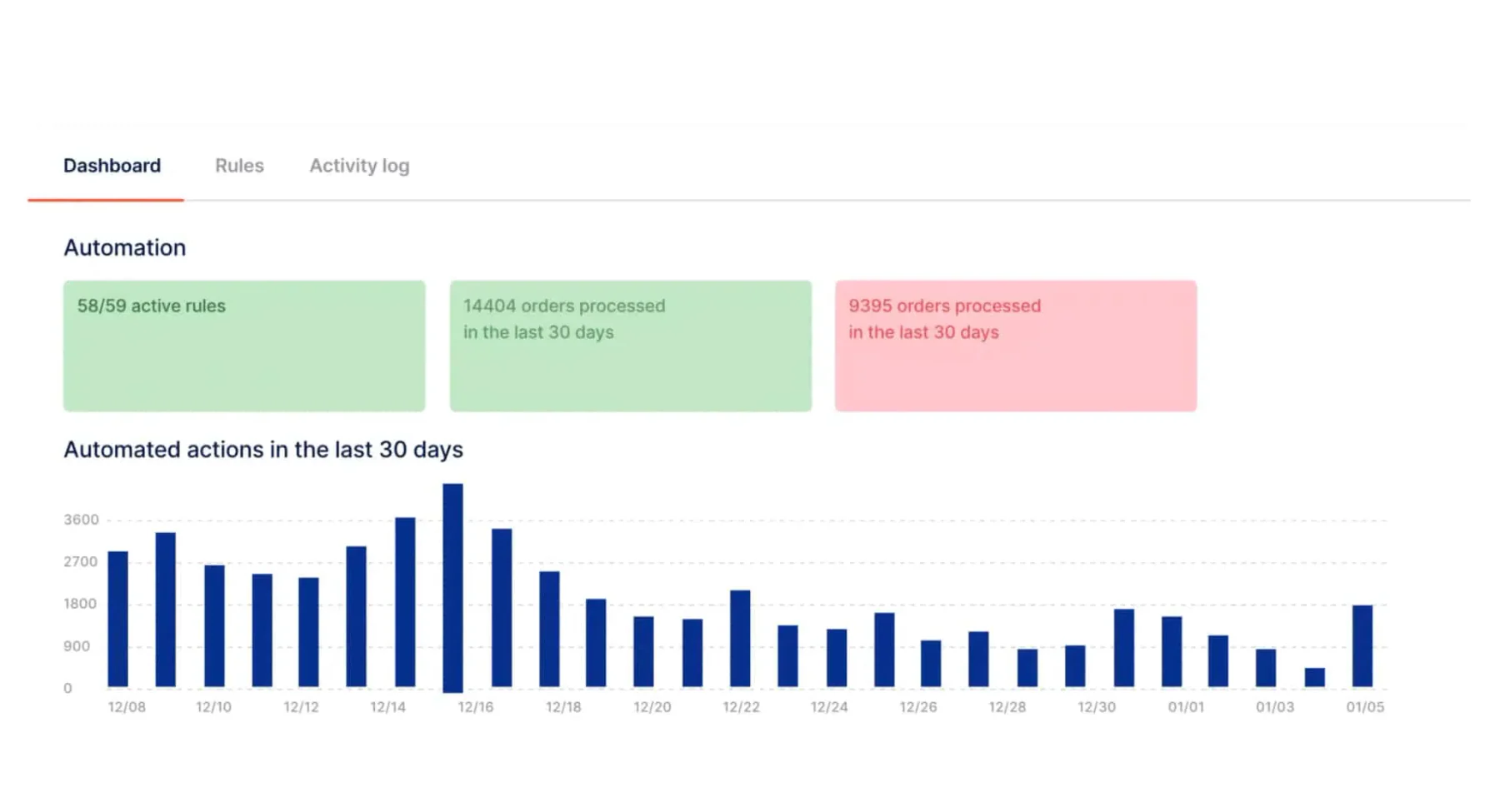The image size is (1500, 812).
Task: Click the Automated actions in the last 30 days heading
Action: (x=263, y=450)
